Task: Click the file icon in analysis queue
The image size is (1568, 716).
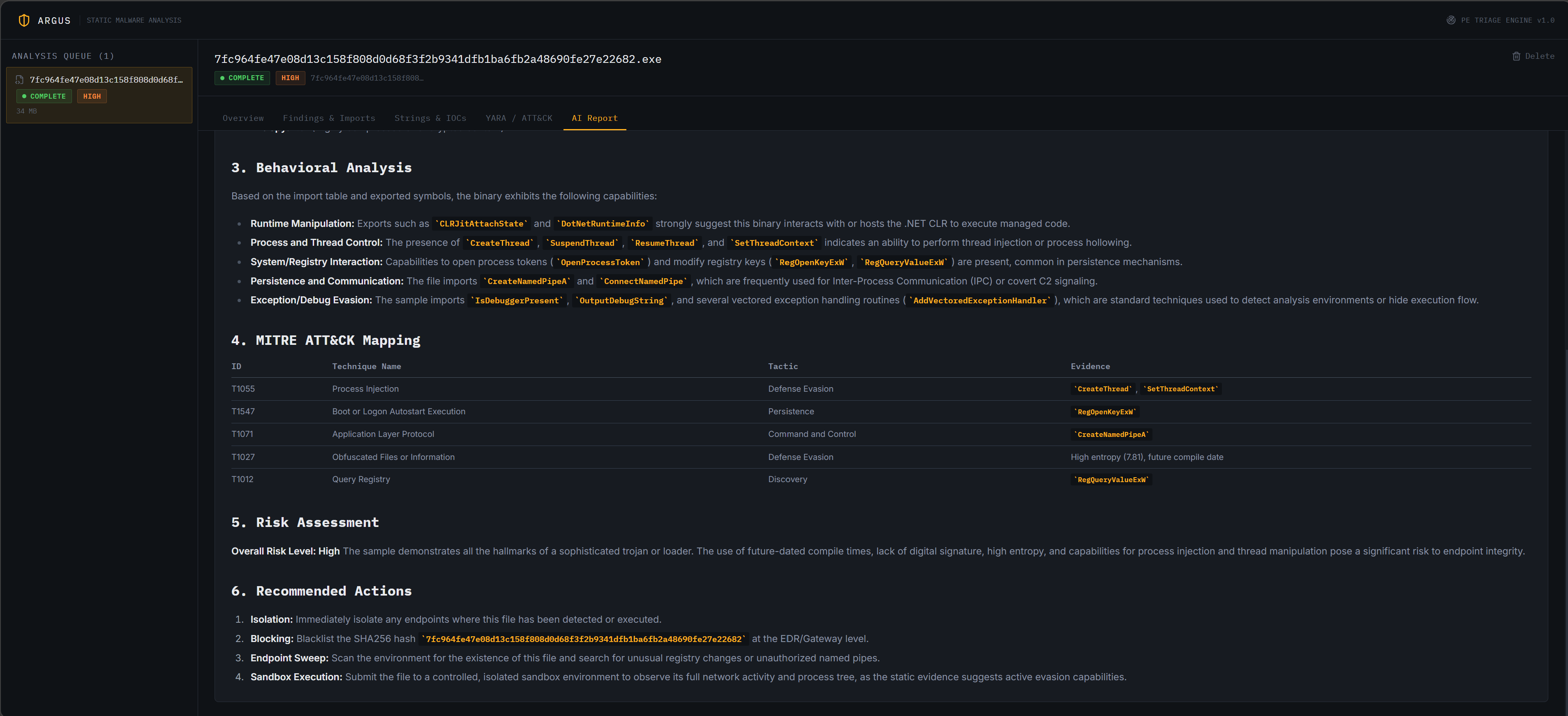Action: tap(19, 80)
